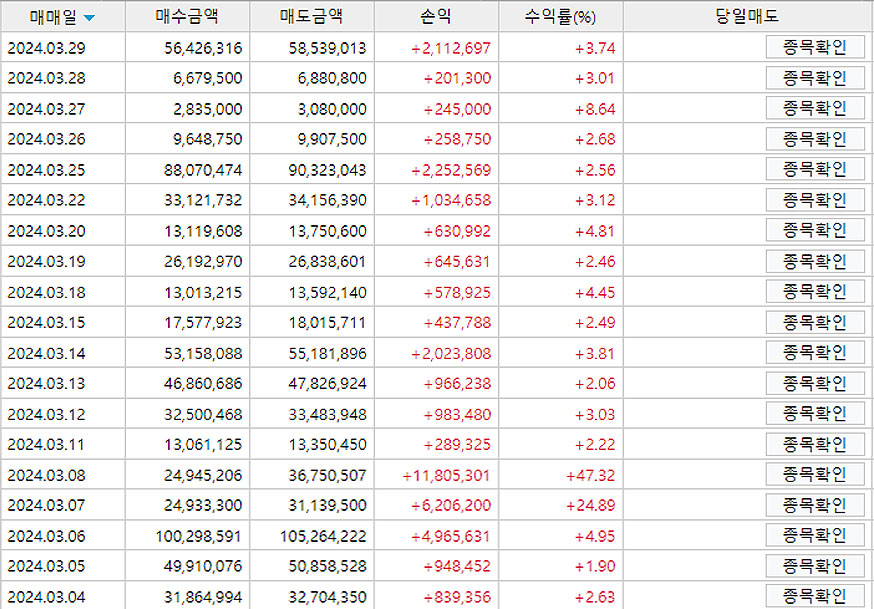874x609 pixels.
Task: Open 종목확인 for 2024.03.22
Action: [815, 199]
